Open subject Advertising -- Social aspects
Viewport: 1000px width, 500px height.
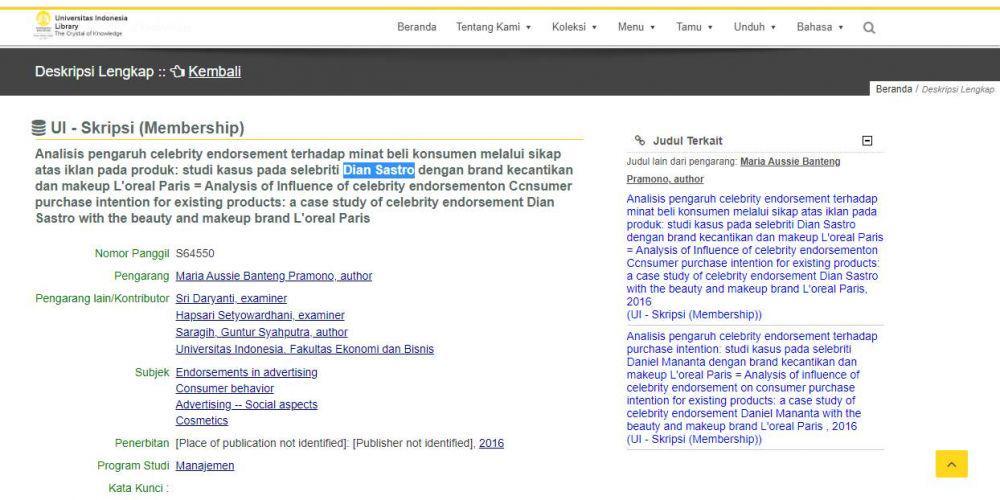pos(246,404)
